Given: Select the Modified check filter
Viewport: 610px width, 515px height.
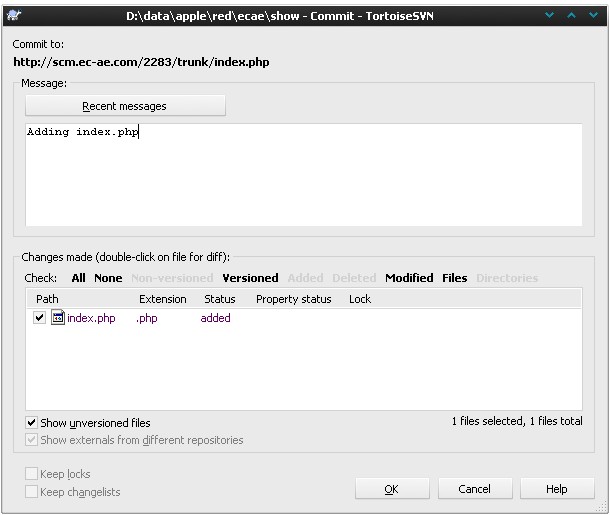Looking at the screenshot, I should (x=409, y=278).
